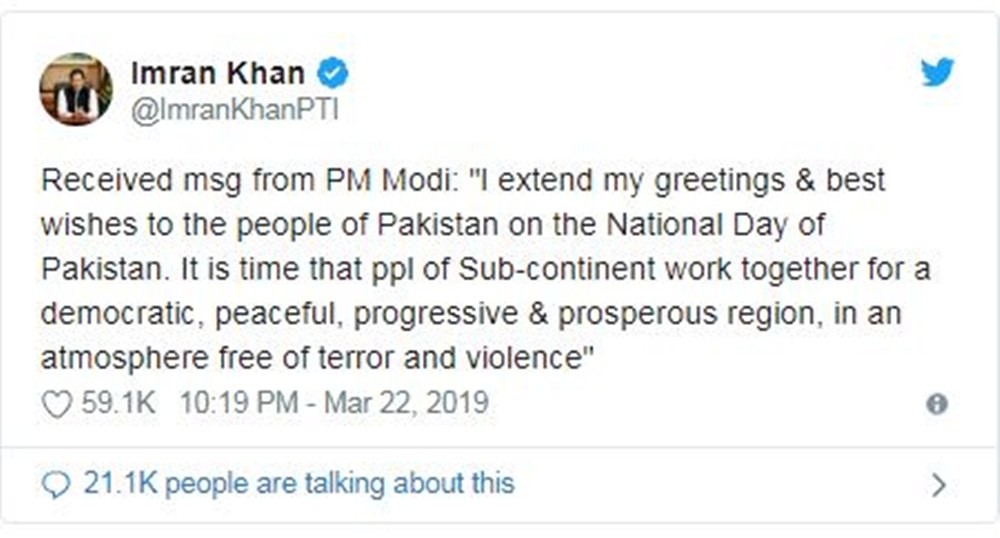Click the words talking about this
This screenshot has width=1000, height=538.
pos(409,483)
